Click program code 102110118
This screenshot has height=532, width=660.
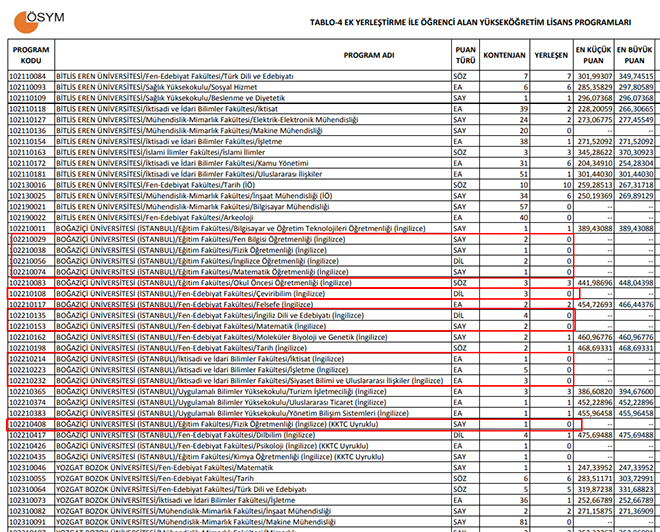(x=27, y=109)
